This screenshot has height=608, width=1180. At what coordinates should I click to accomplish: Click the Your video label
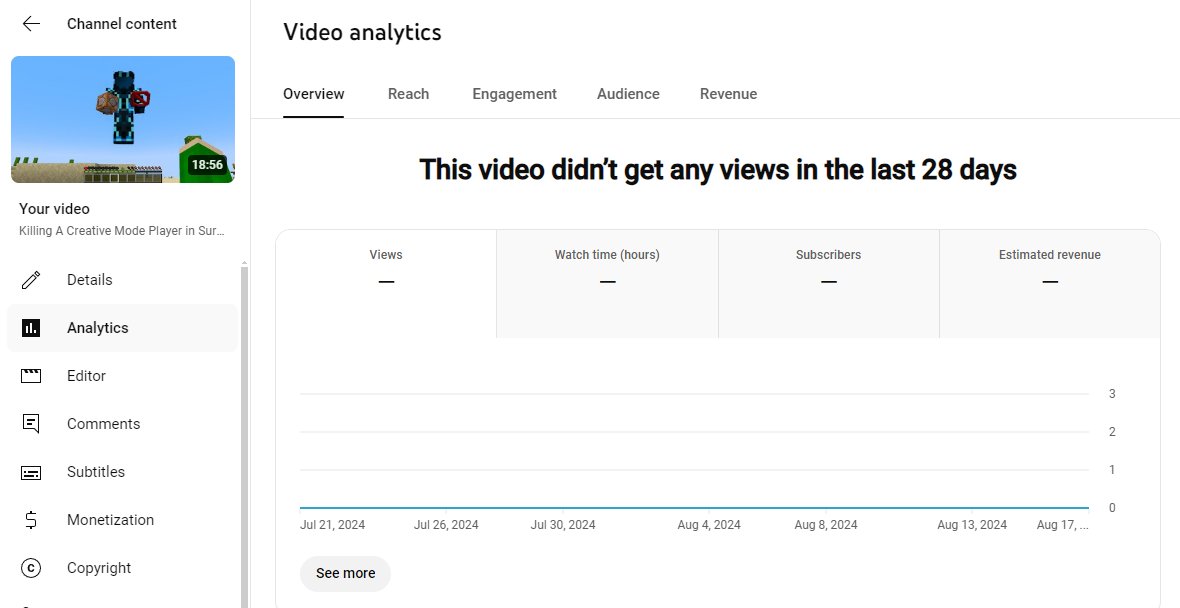click(x=54, y=209)
